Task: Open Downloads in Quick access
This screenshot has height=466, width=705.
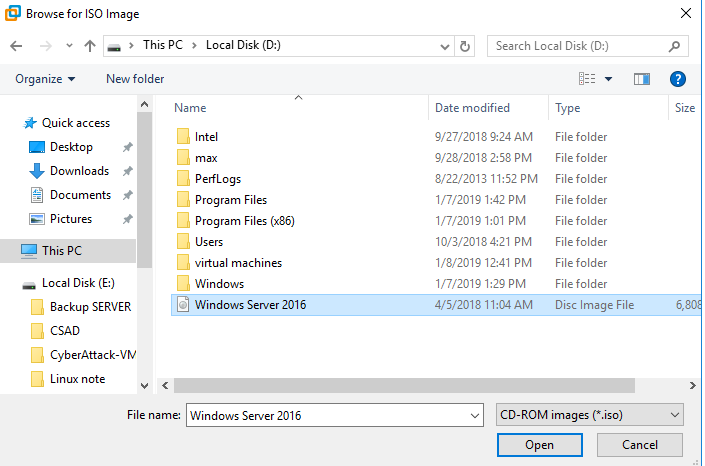Action: point(79,171)
